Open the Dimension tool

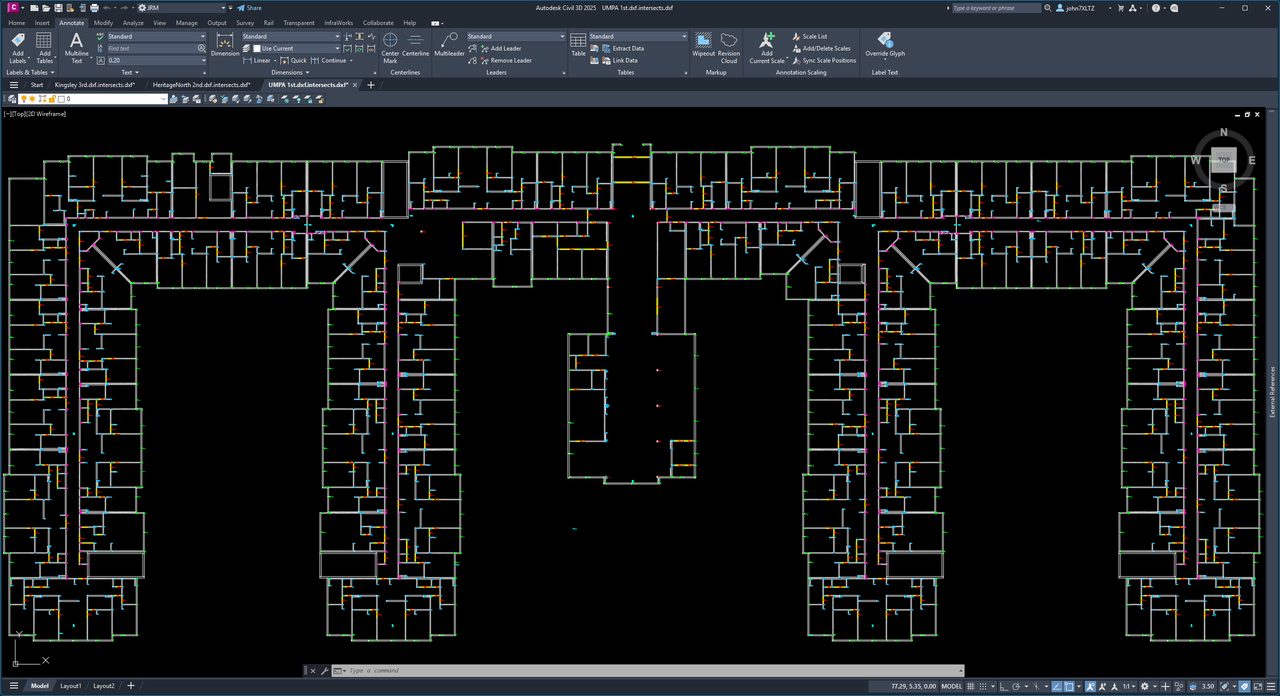coord(225,45)
